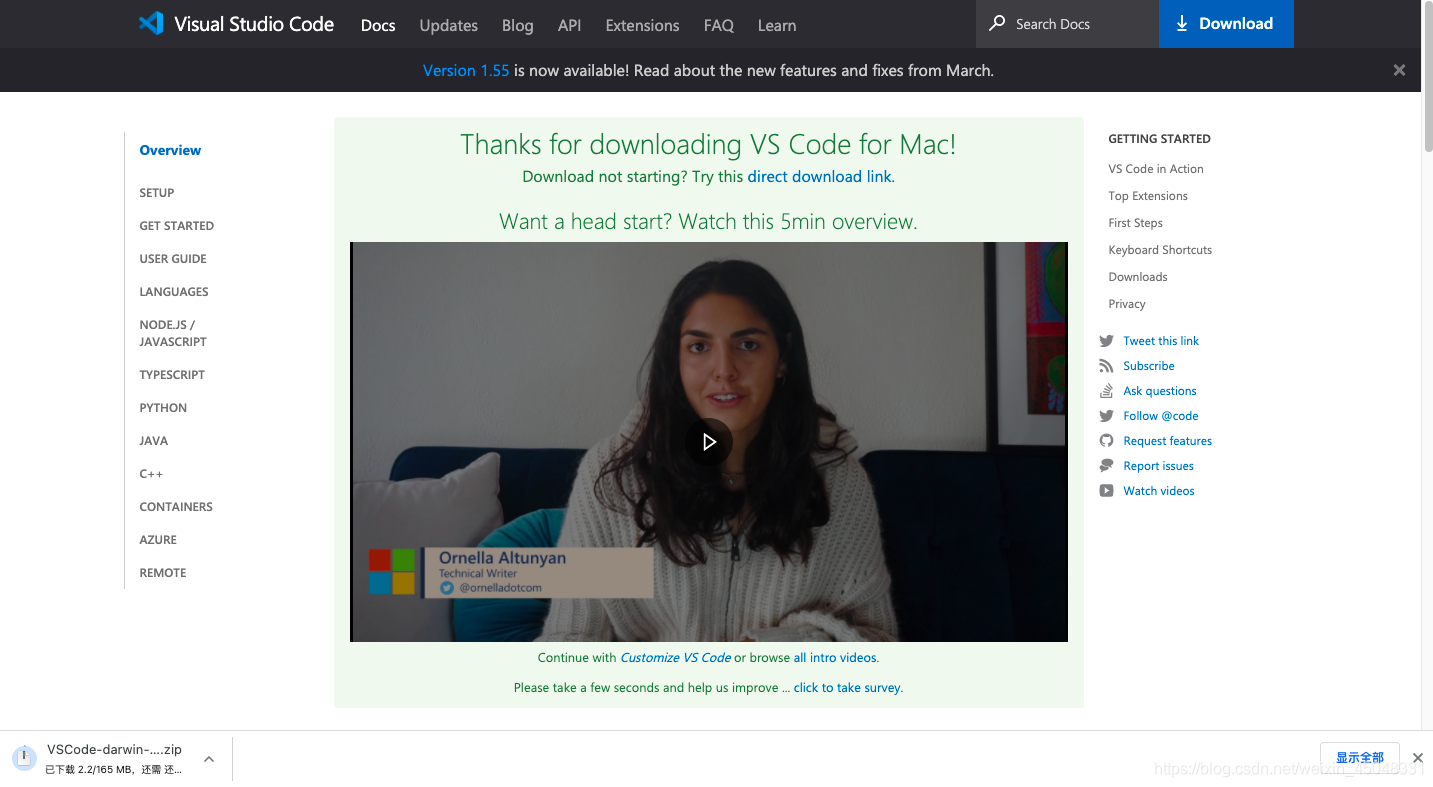Expand the REMOTE sidebar section
The width and height of the screenshot is (1433, 787).
pyautogui.click(x=163, y=572)
